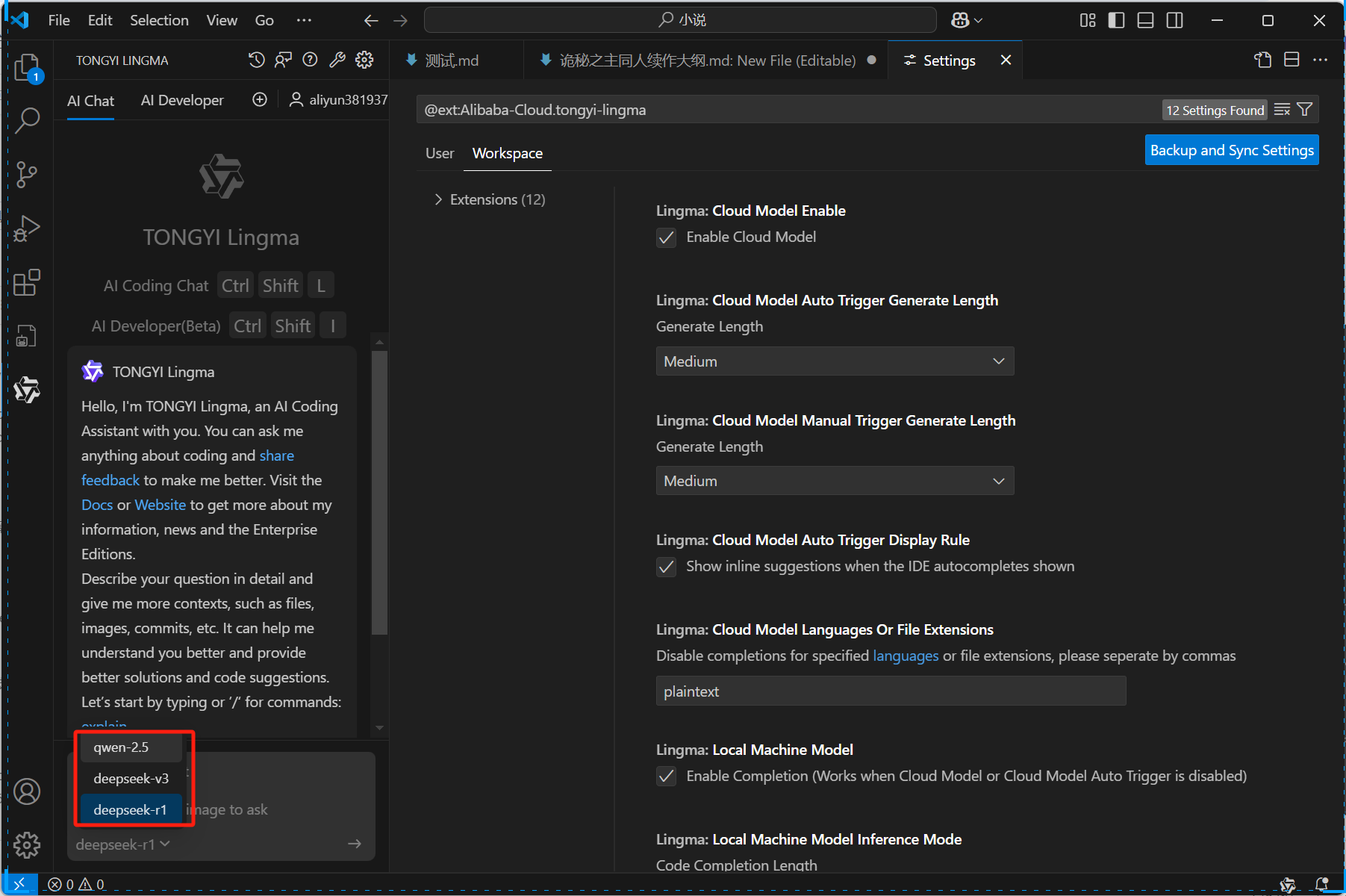The height and width of the screenshot is (896, 1346).
Task: Open Manage gear in activity bar
Action: (x=28, y=845)
